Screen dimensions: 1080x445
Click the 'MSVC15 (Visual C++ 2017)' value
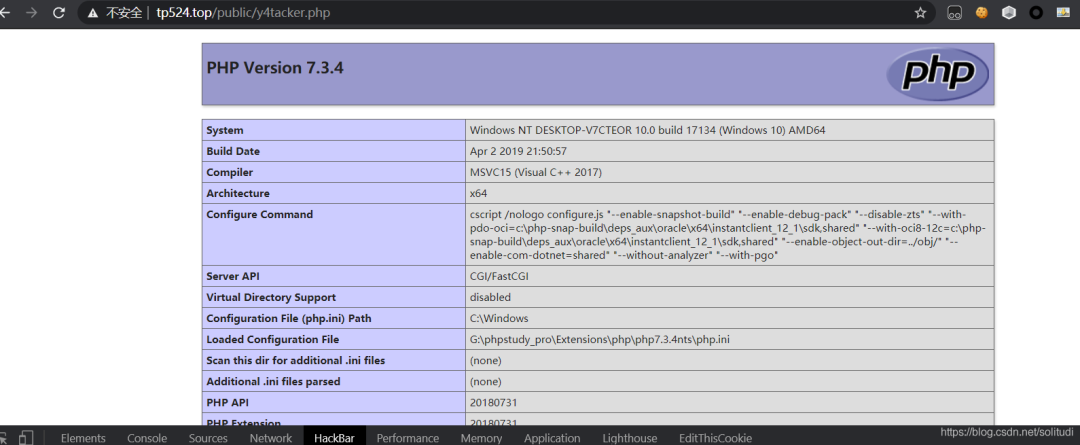tap(536, 172)
